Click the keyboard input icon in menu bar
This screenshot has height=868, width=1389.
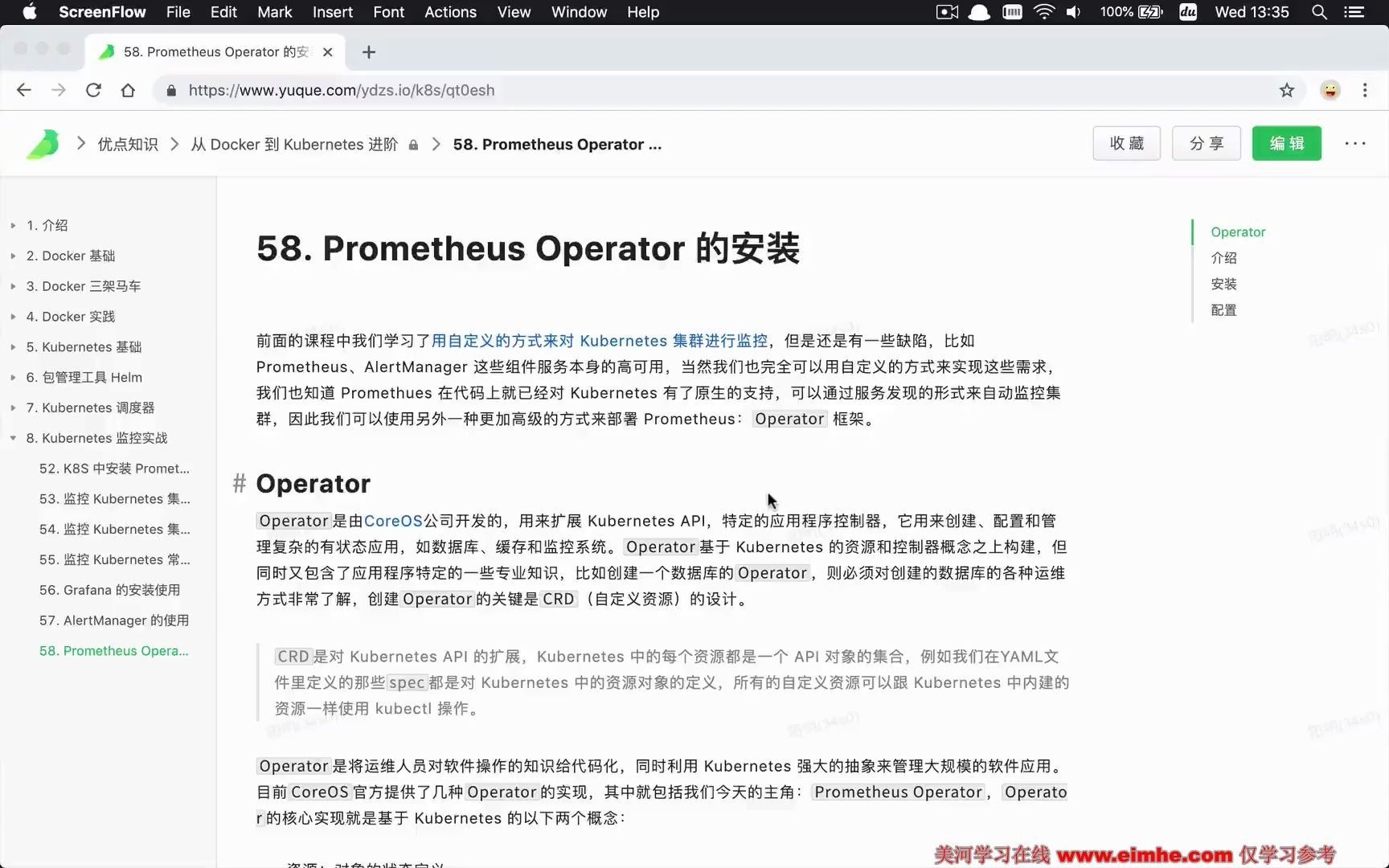1012,12
